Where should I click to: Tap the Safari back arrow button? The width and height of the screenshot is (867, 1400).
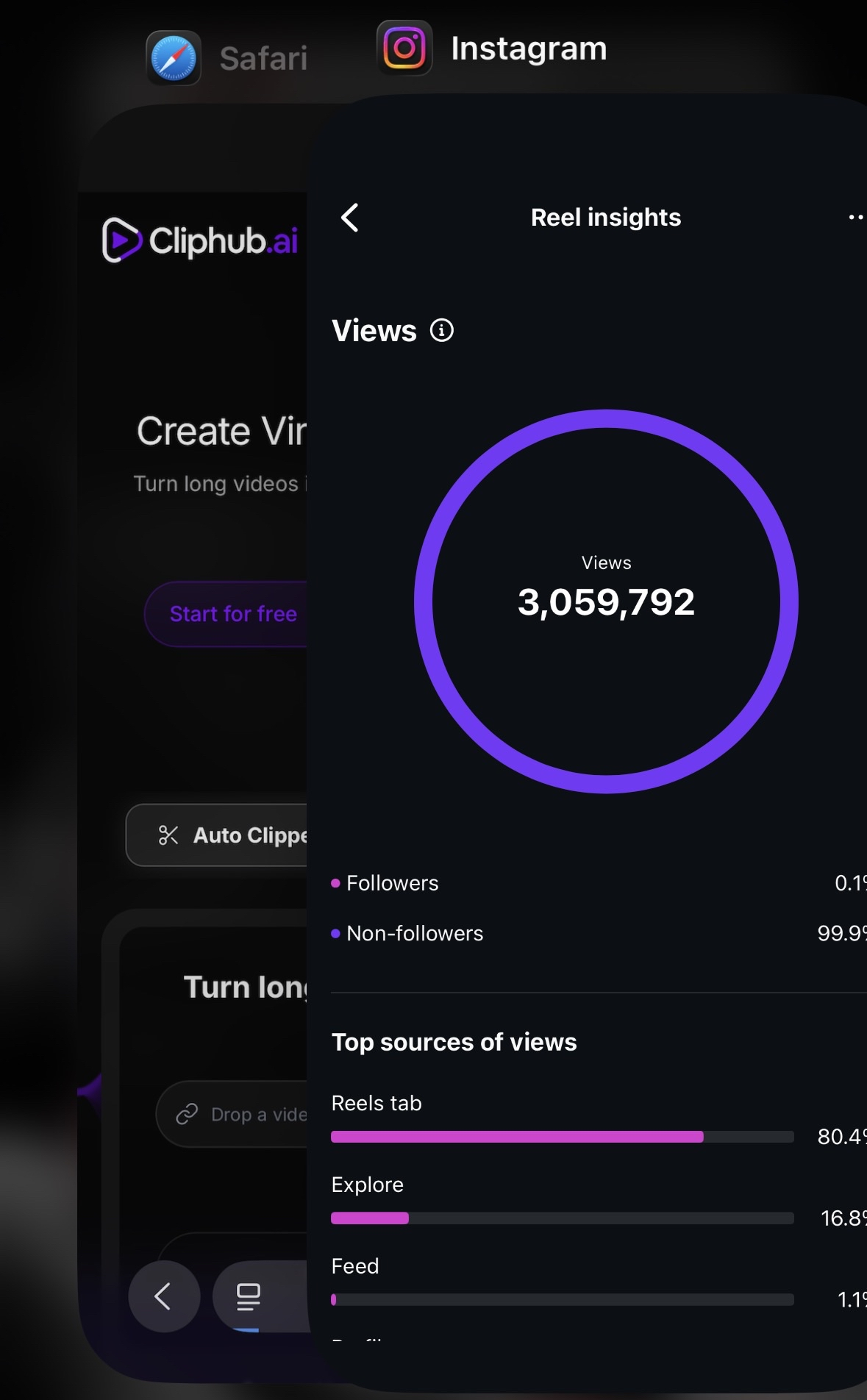pos(163,1296)
